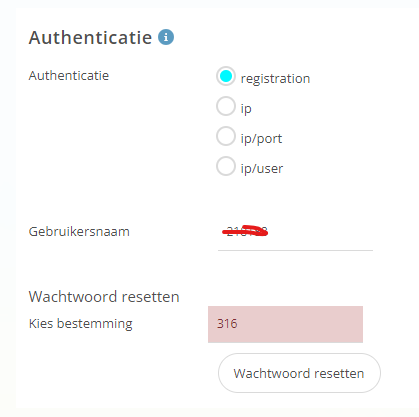The image size is (419, 417).
Task: Click the Gebruikersnaam field label
Action: [79, 231]
